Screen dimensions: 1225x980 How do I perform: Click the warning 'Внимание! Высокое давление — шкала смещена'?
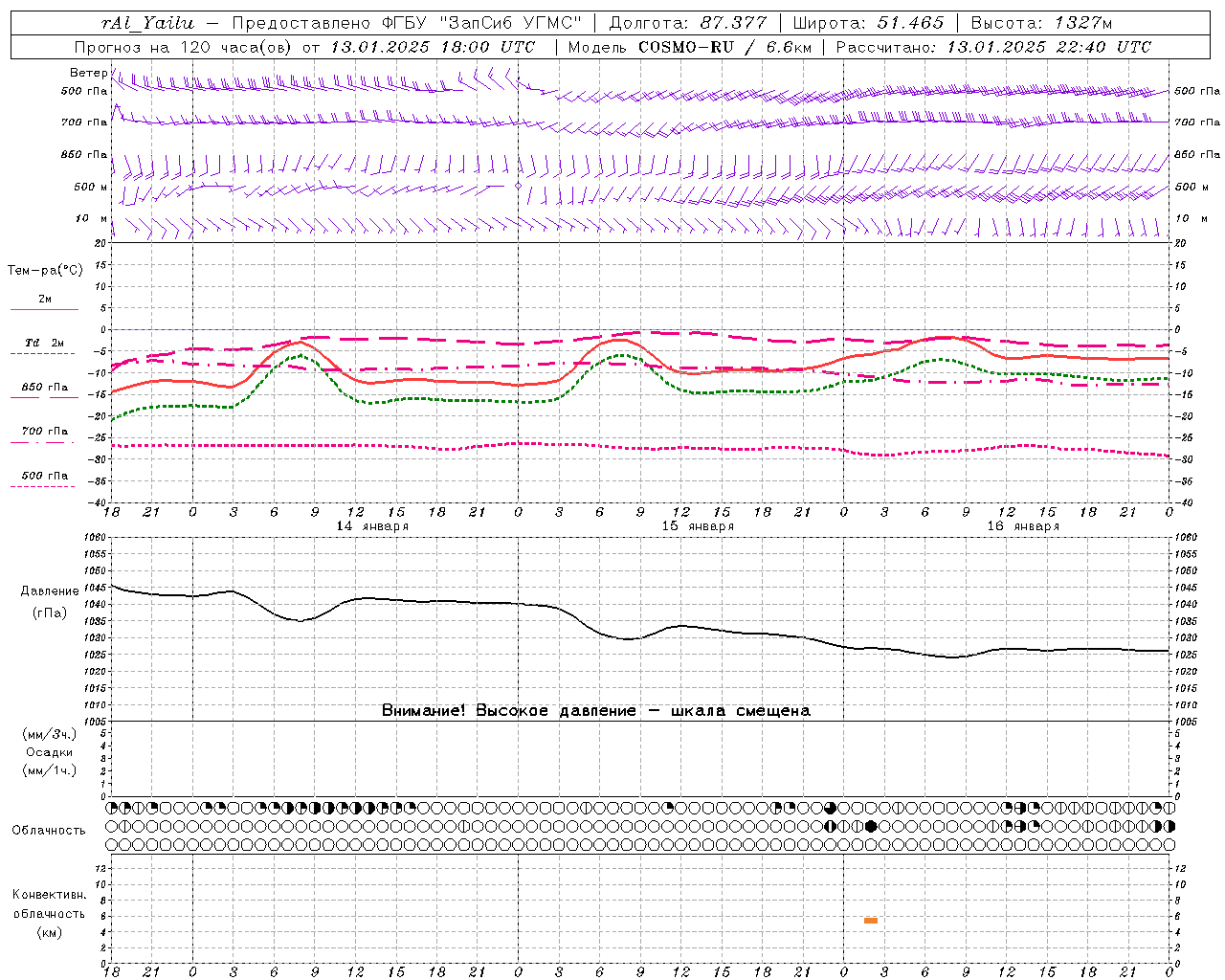click(596, 711)
